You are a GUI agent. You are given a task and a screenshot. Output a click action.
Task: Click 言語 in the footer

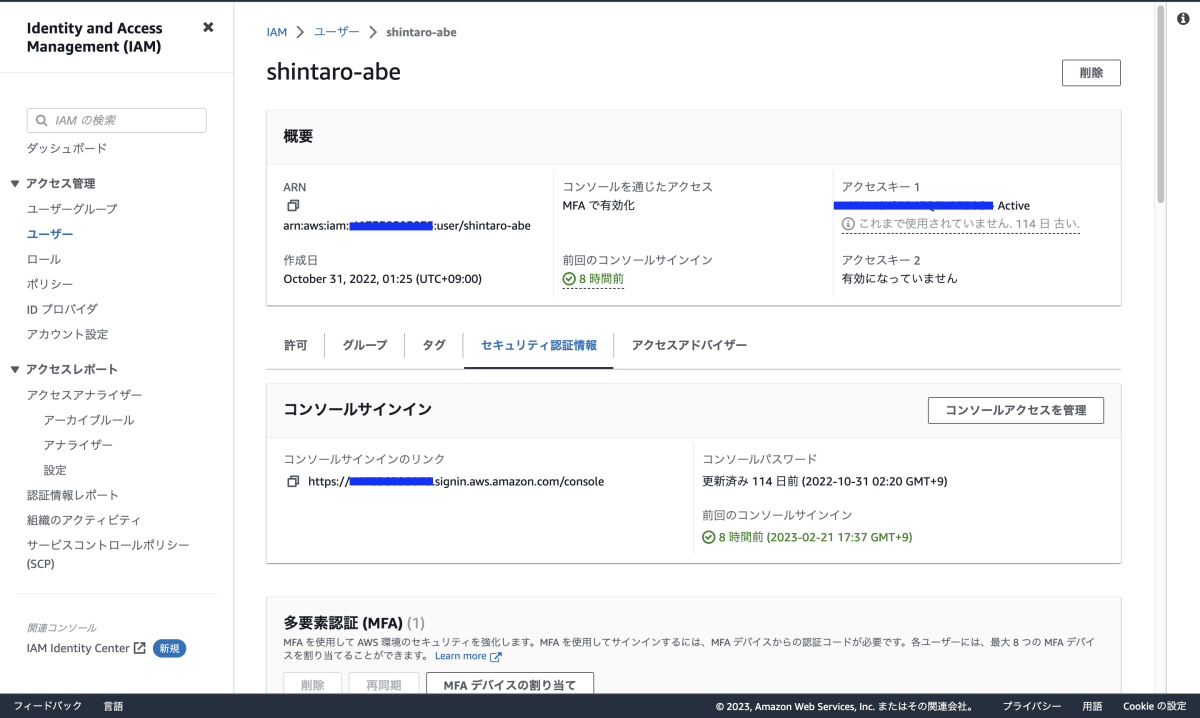pos(113,706)
